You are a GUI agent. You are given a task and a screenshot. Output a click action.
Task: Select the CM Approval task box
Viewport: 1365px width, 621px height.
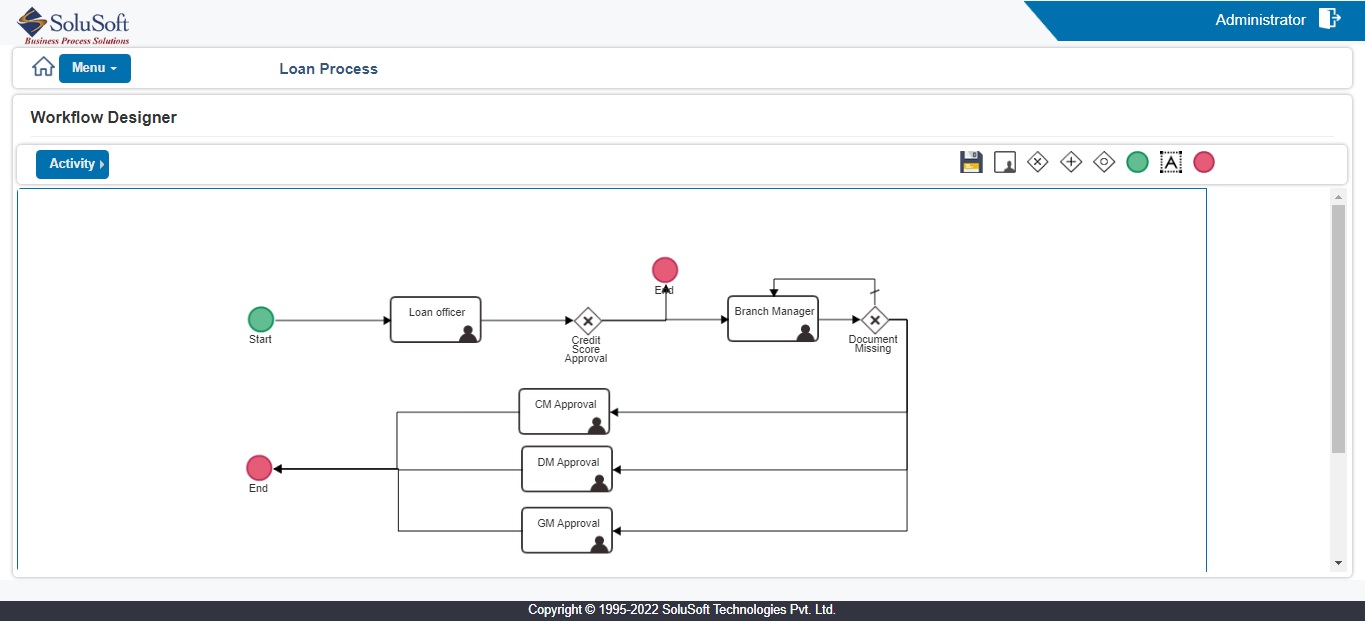(564, 411)
